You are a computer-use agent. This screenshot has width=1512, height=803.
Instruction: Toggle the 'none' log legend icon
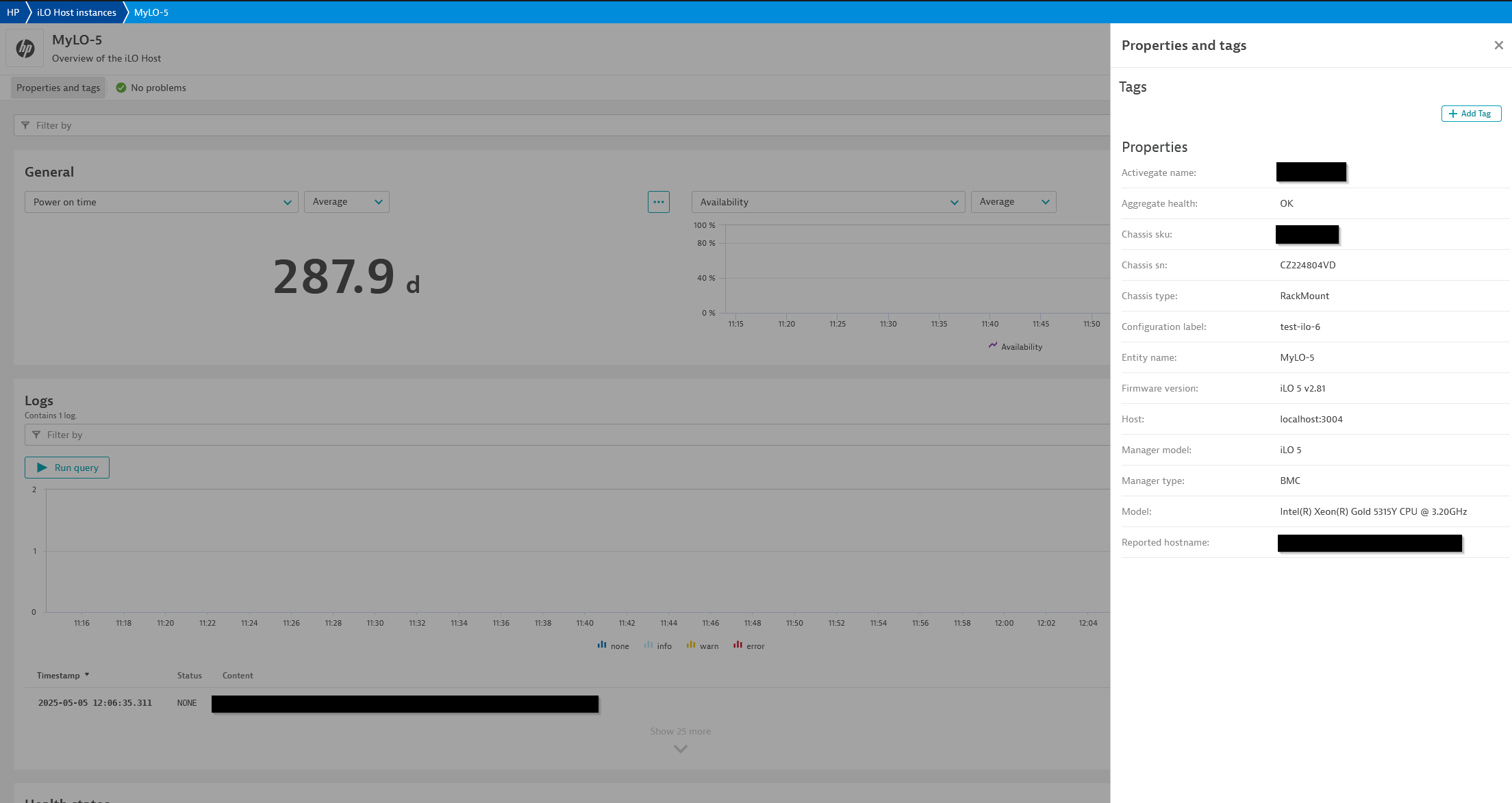pos(602,645)
